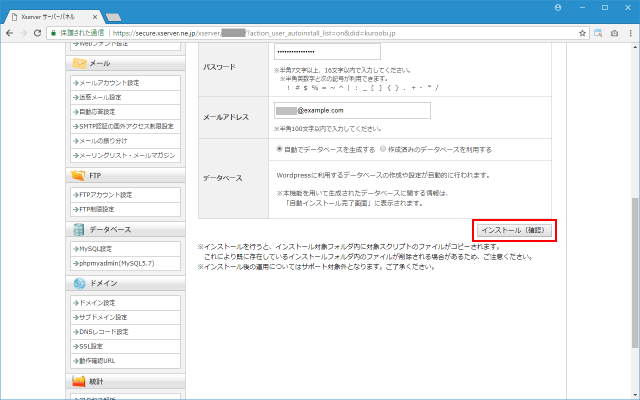Select Xserver サーバーパネル tab
This screenshot has height=400, width=640.
(x=52, y=17)
